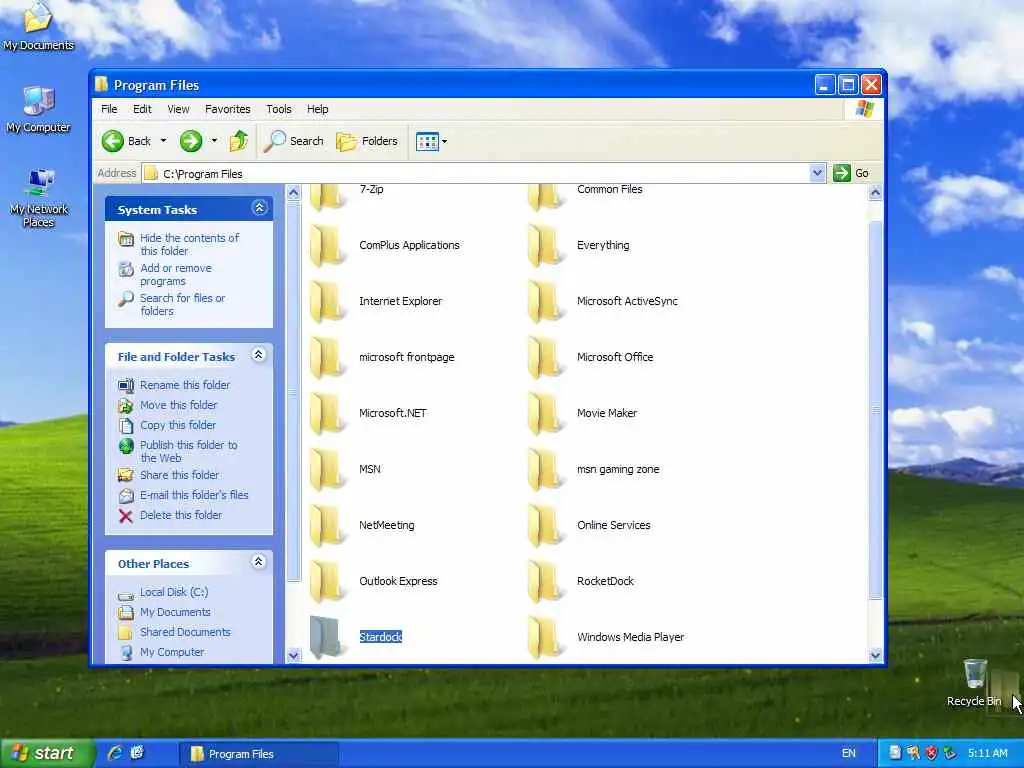Open the Search pane
Viewport: 1024px width, 768px height.
[x=293, y=141]
